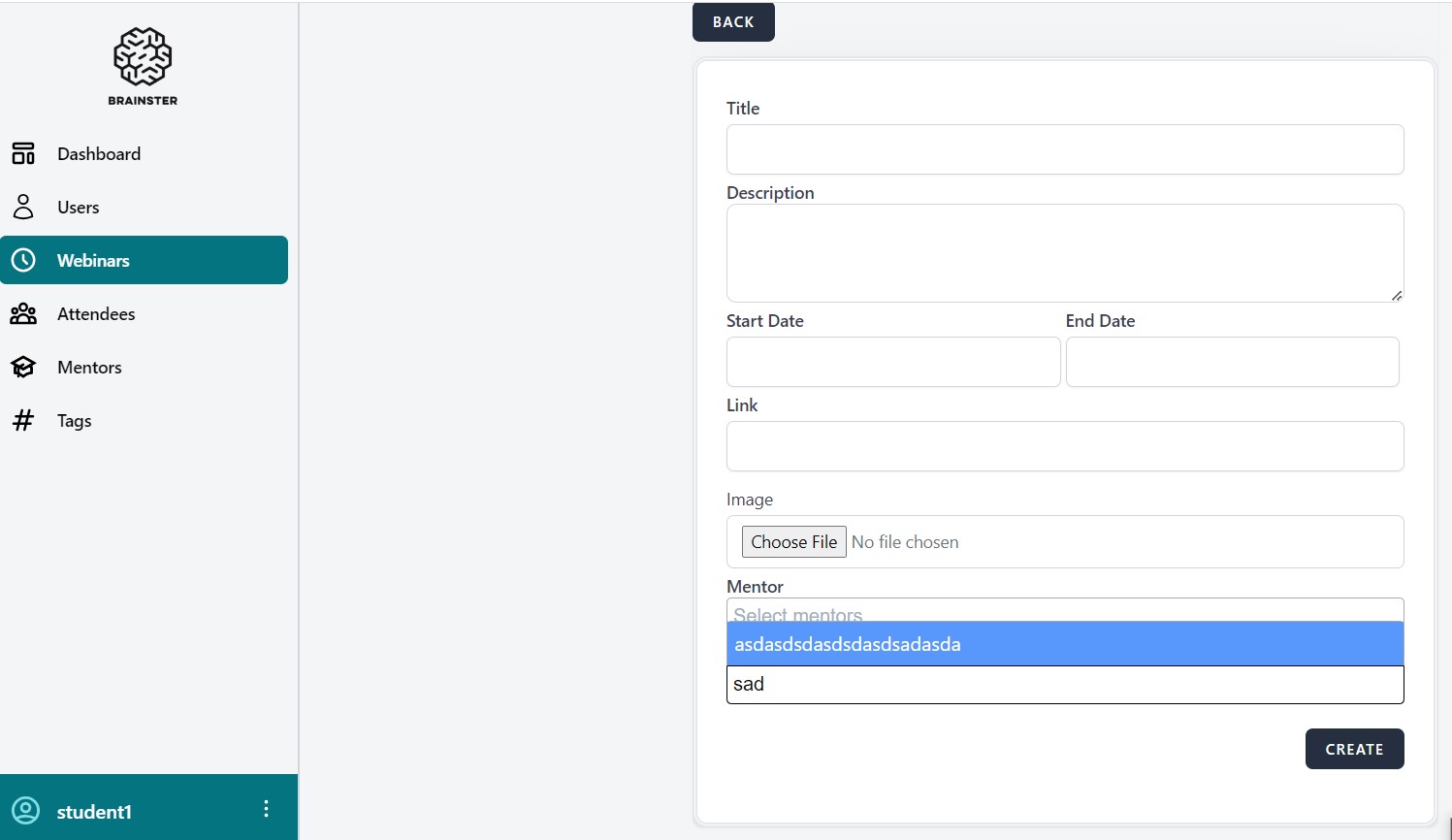
Task: Focus the Title input field
Action: (x=1064, y=149)
